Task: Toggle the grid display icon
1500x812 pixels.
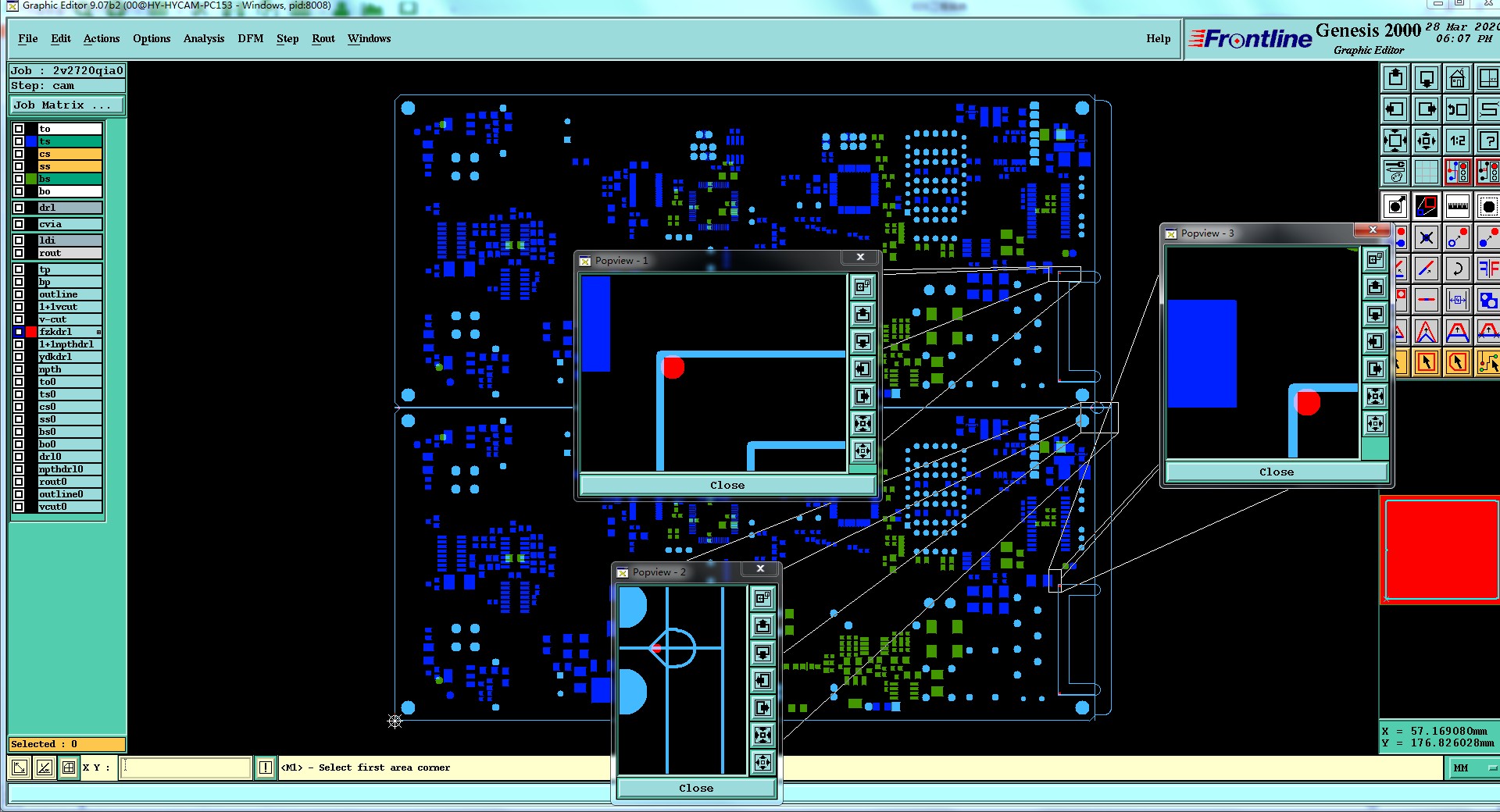Action: pyautogui.click(x=1427, y=172)
